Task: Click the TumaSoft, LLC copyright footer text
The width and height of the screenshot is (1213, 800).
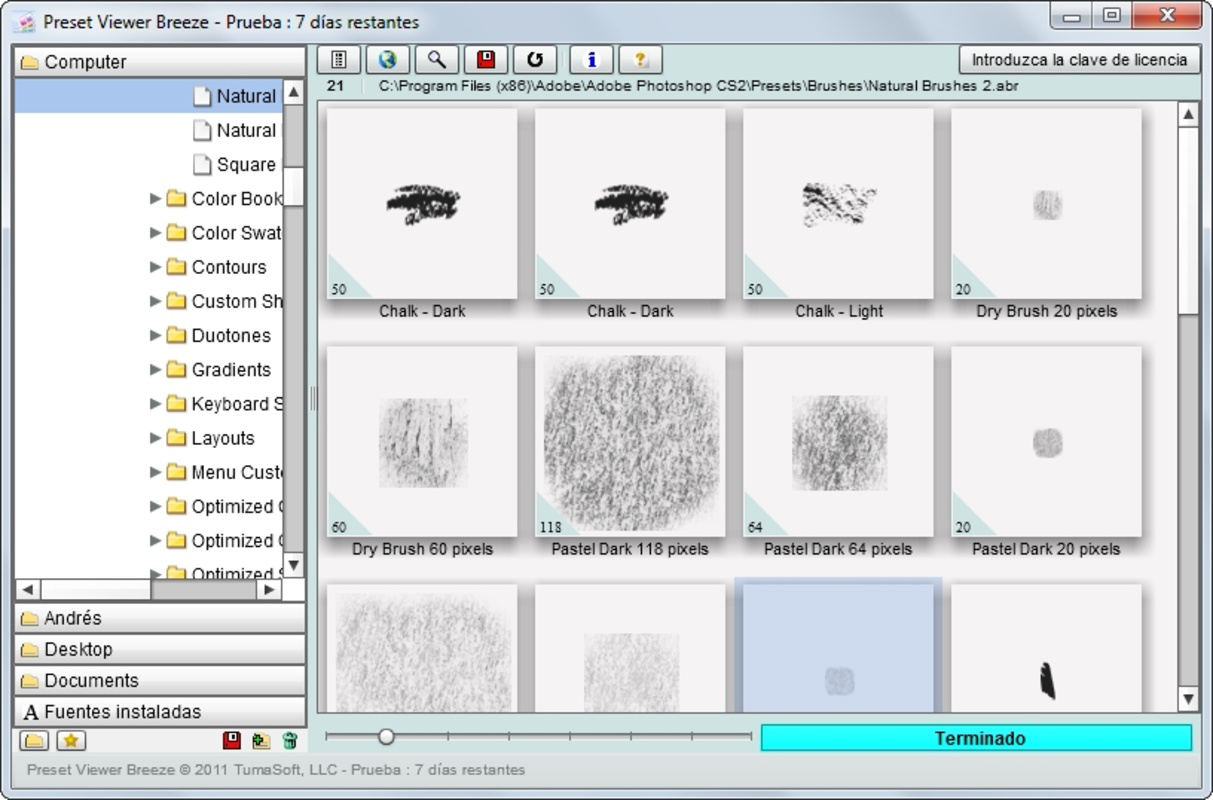Action: coord(275,770)
